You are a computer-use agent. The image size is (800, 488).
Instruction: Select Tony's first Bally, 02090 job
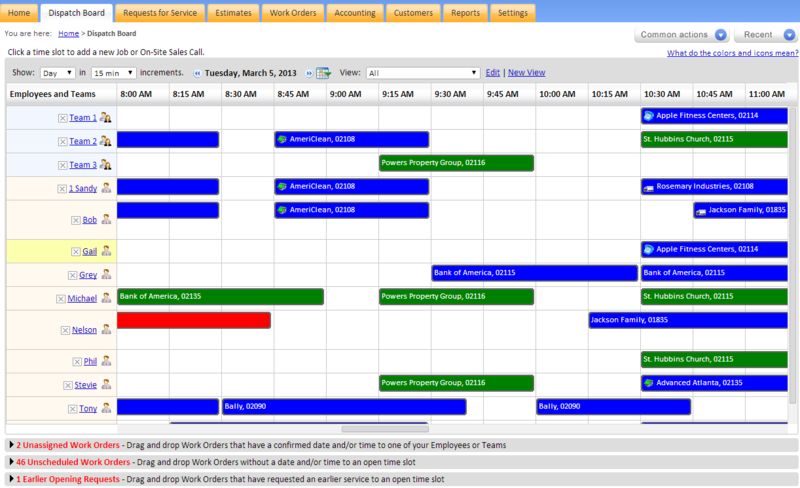coord(344,407)
